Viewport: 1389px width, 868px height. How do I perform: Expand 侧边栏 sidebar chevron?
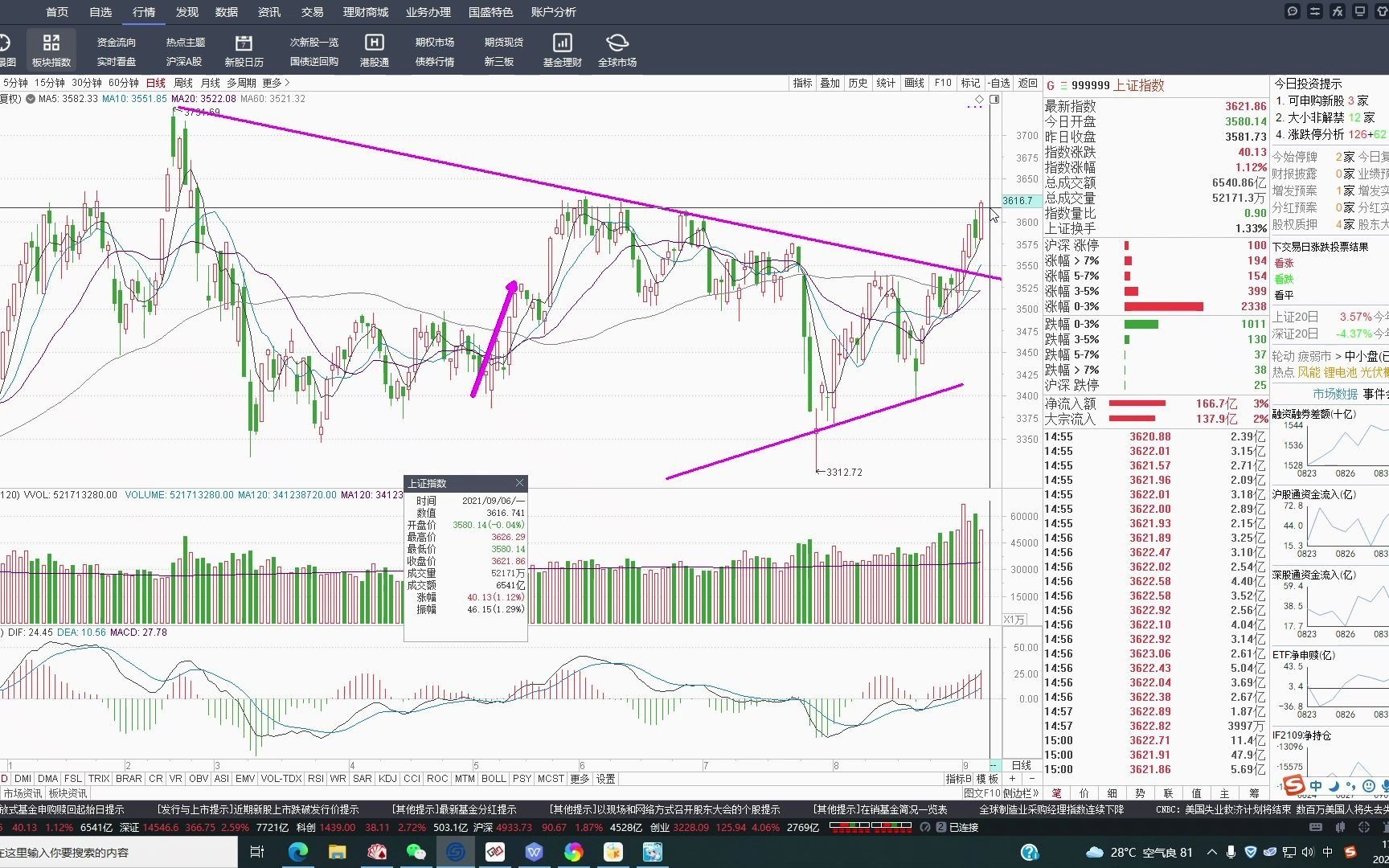pos(1021,793)
